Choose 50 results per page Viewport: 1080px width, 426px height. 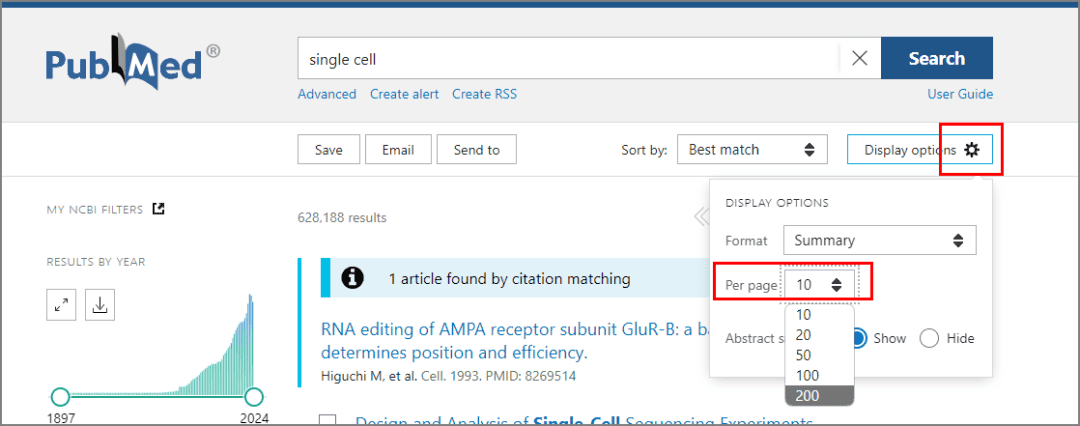804,355
